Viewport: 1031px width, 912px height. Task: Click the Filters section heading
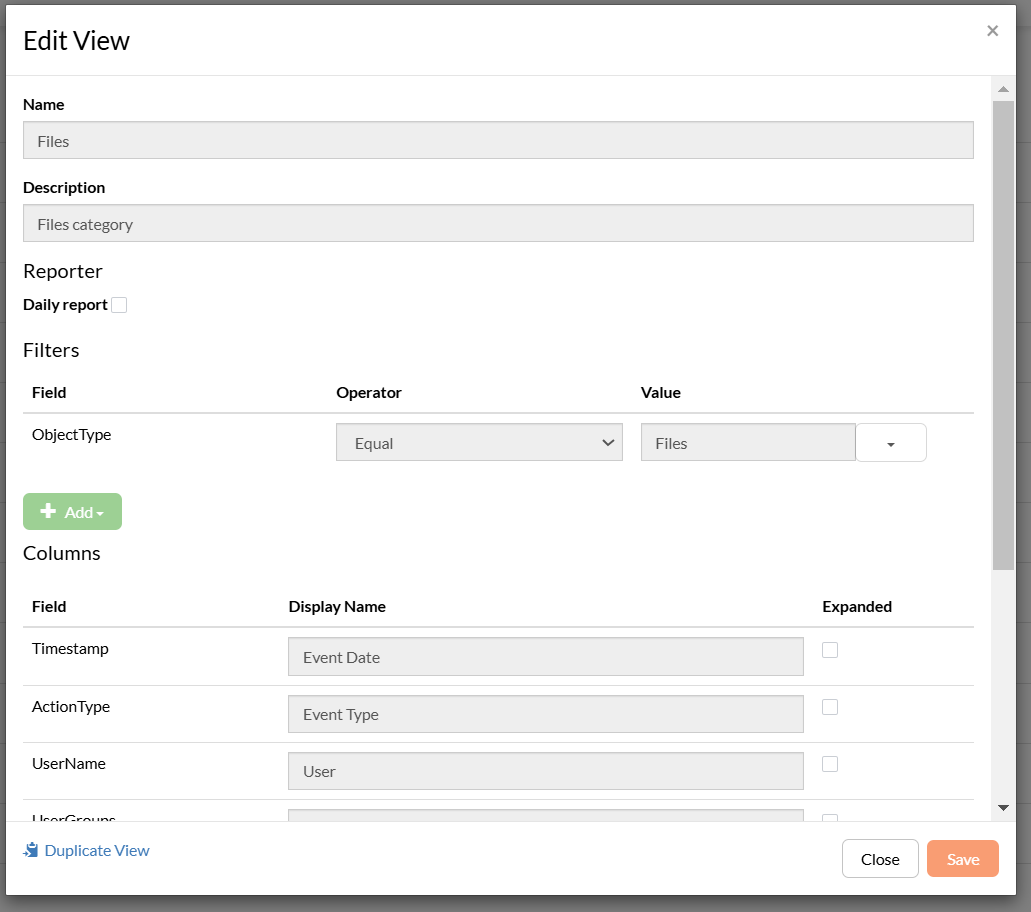51,350
